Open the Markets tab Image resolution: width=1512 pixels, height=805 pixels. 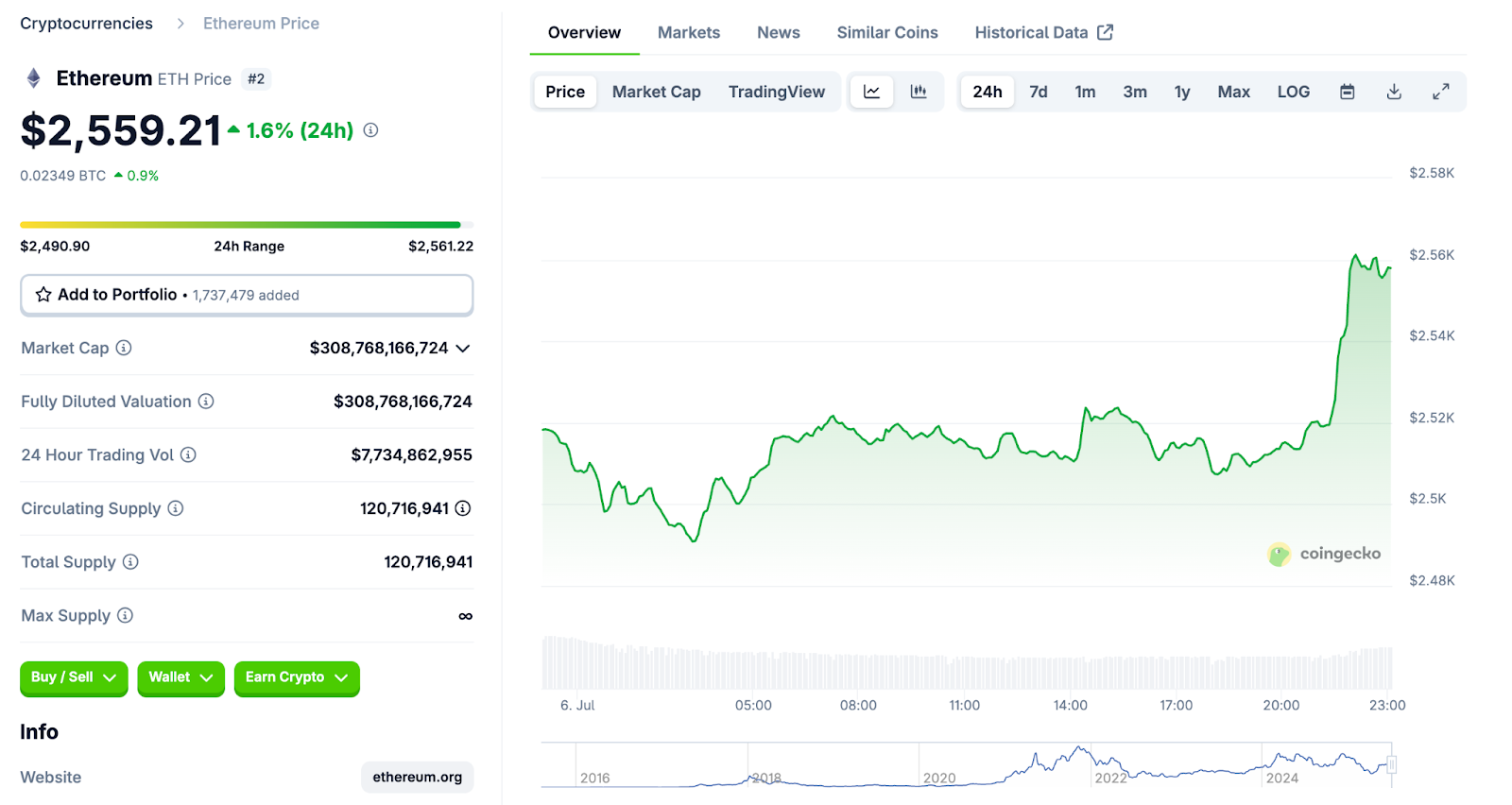[689, 32]
